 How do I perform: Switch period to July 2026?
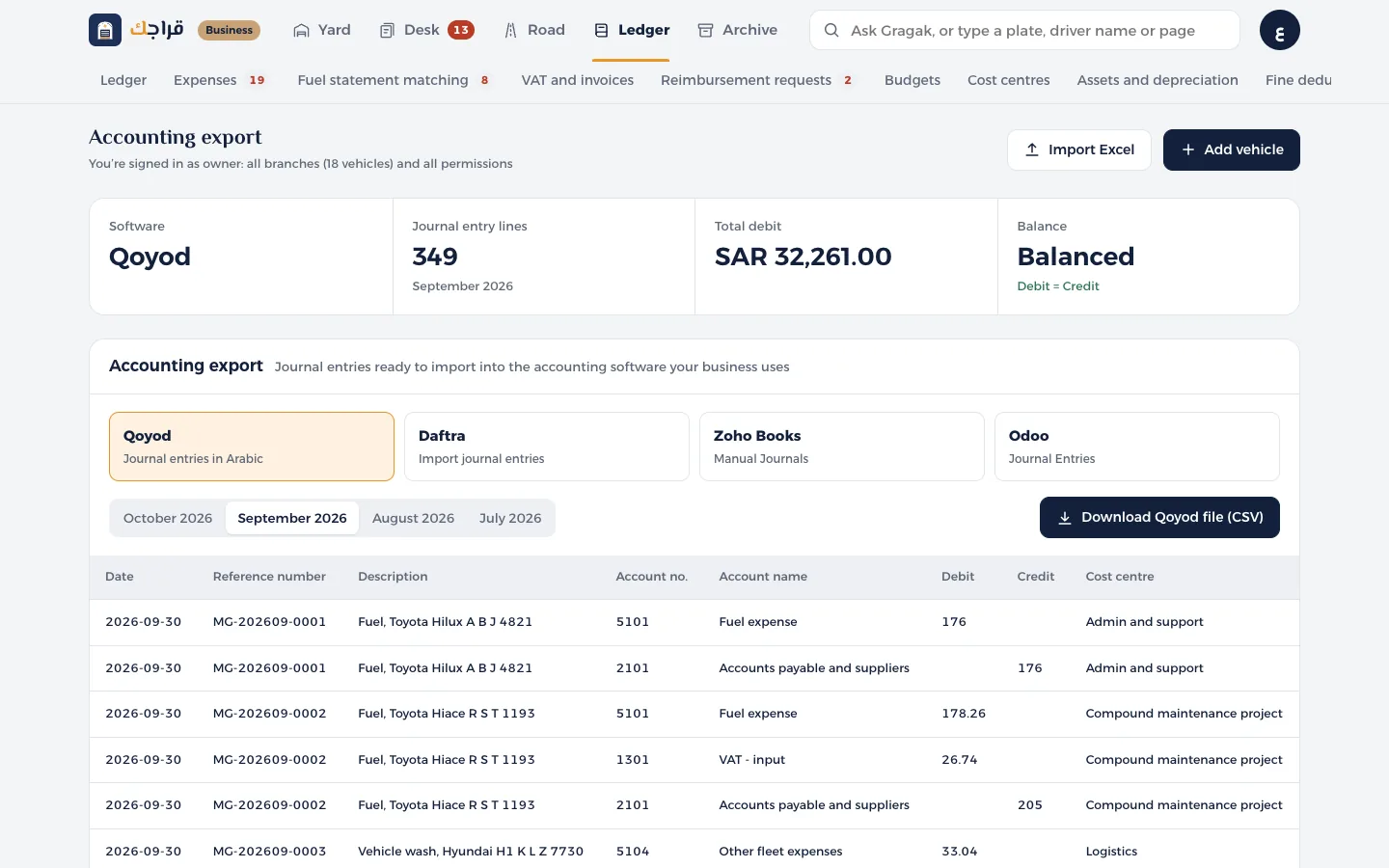click(x=510, y=518)
